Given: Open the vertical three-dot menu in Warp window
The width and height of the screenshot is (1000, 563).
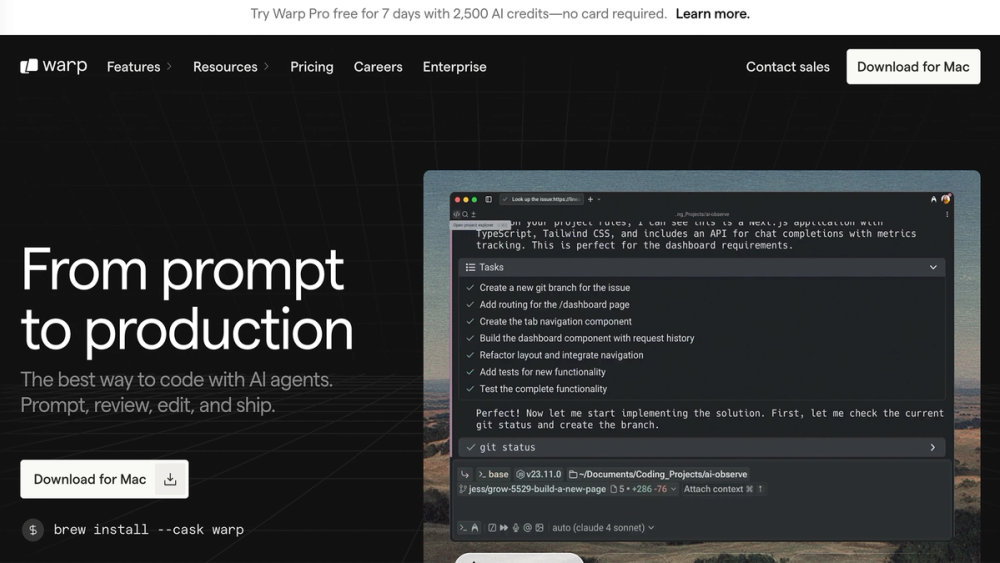Looking at the screenshot, I should 947,214.
